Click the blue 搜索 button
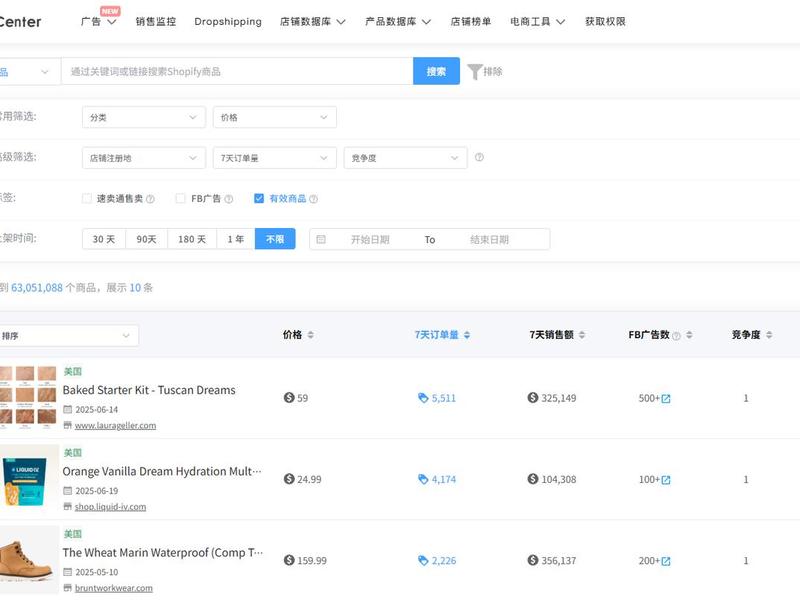Viewport: 800px width, 600px height. [436, 71]
